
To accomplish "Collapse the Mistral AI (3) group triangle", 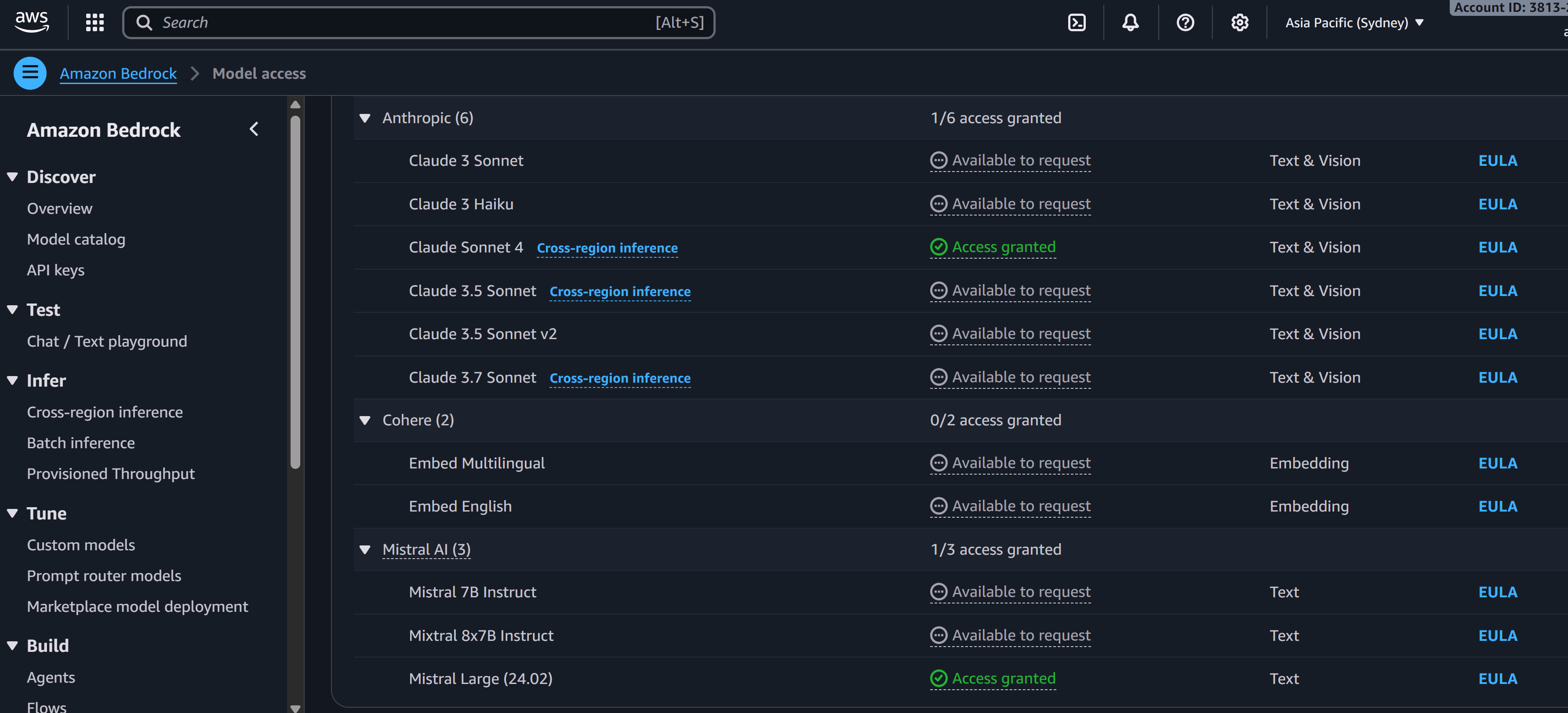I will point(365,549).
